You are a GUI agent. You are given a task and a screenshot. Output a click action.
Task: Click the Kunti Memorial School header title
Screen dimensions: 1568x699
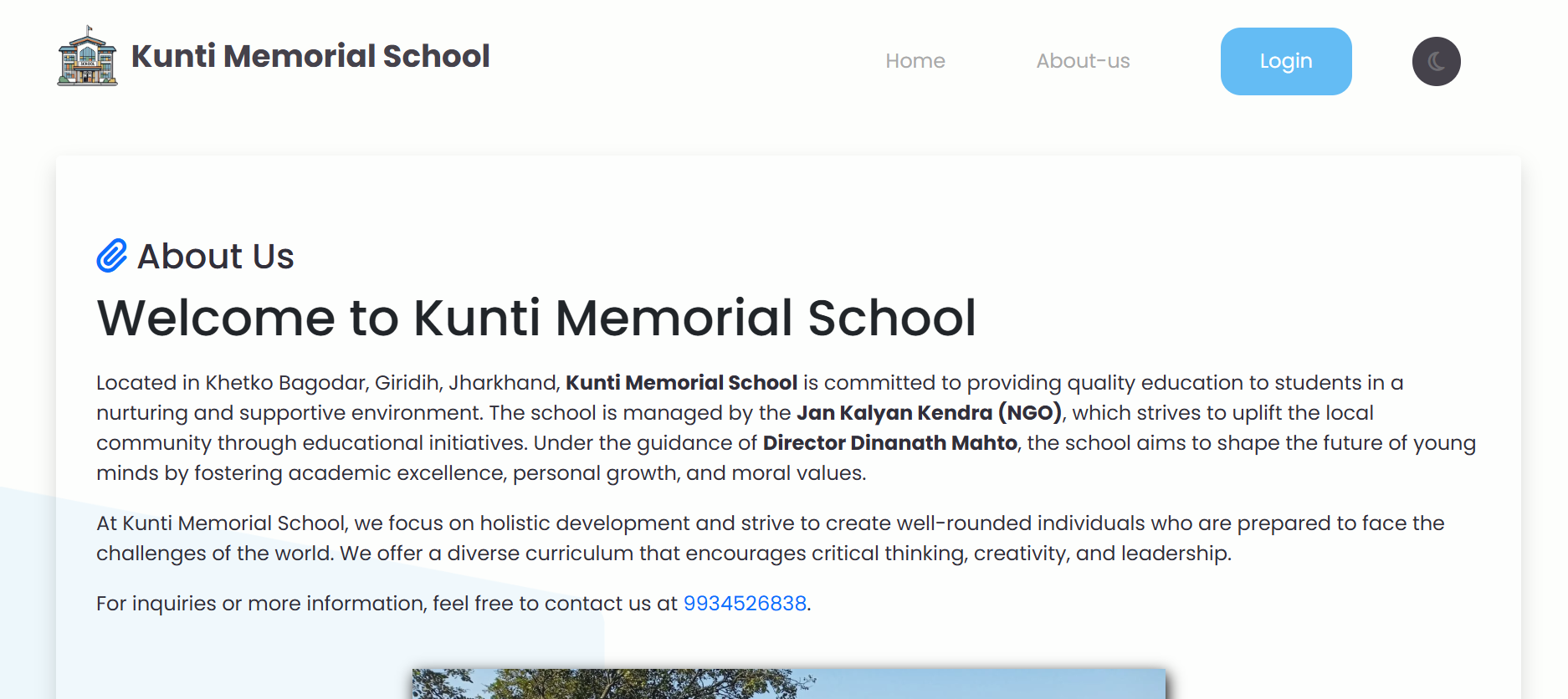(x=310, y=56)
